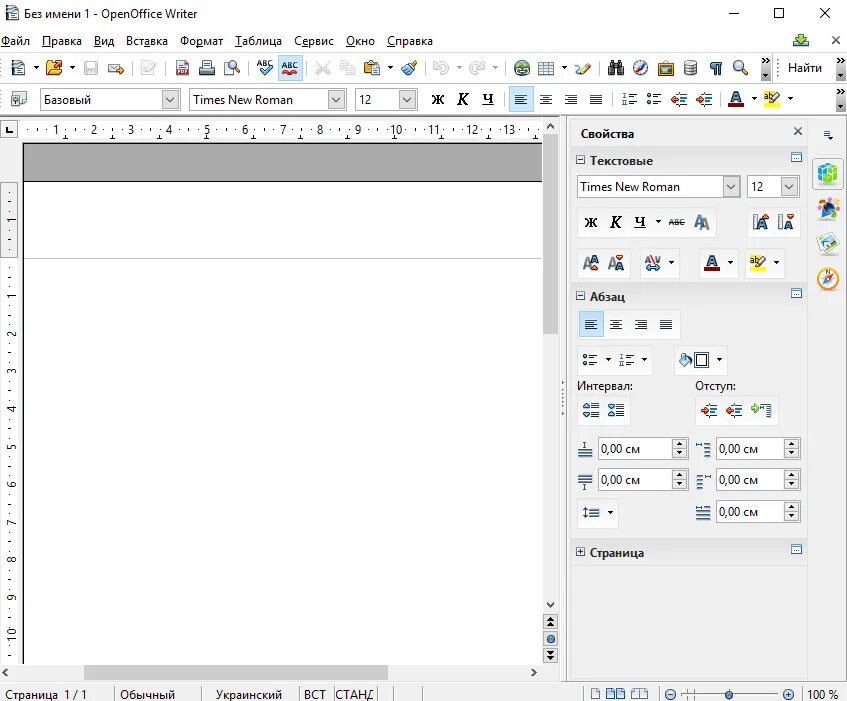
Task: Open the Правка menu
Action: pyautogui.click(x=62, y=41)
